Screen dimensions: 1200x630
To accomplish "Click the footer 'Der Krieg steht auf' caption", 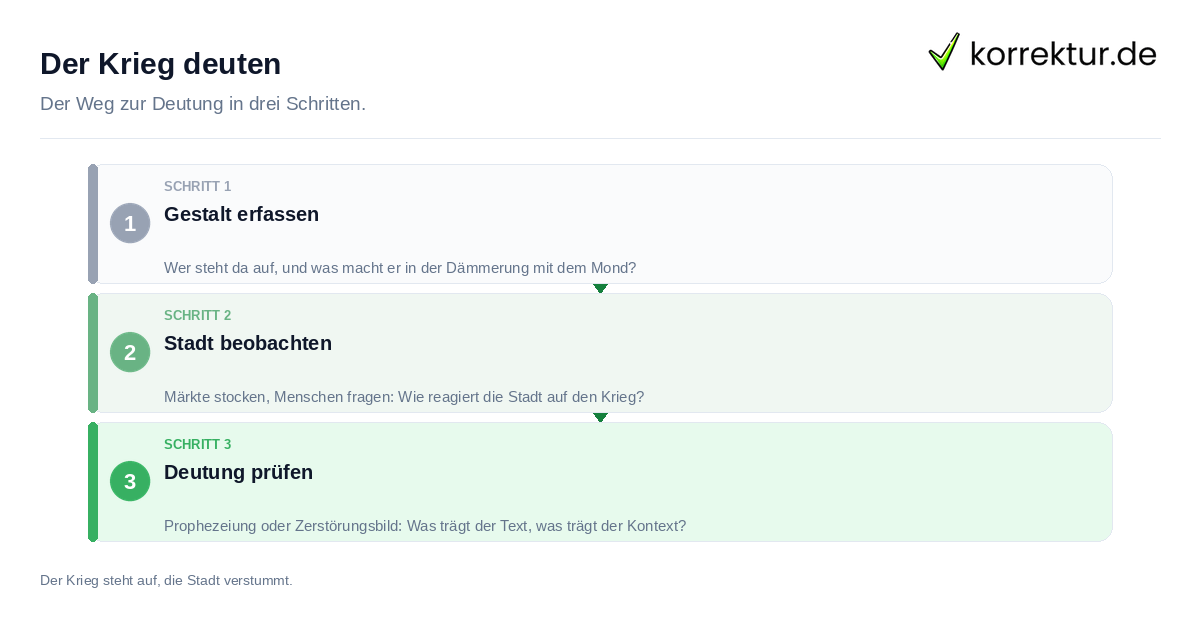I will click(166, 580).
